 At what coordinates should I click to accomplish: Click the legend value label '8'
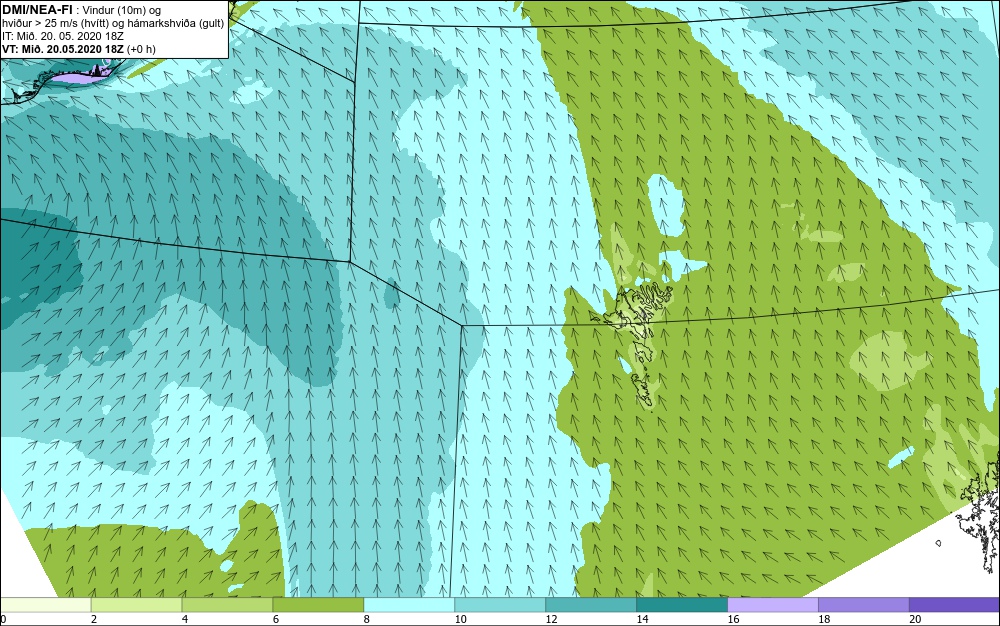coord(367,619)
